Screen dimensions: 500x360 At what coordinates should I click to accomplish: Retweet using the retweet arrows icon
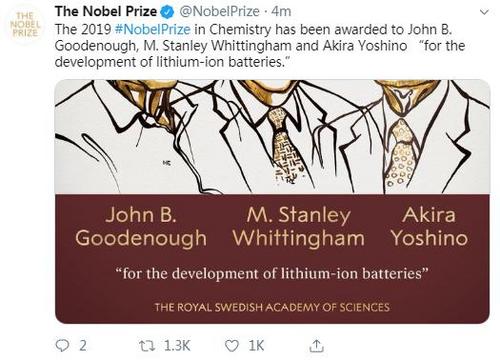(147, 346)
